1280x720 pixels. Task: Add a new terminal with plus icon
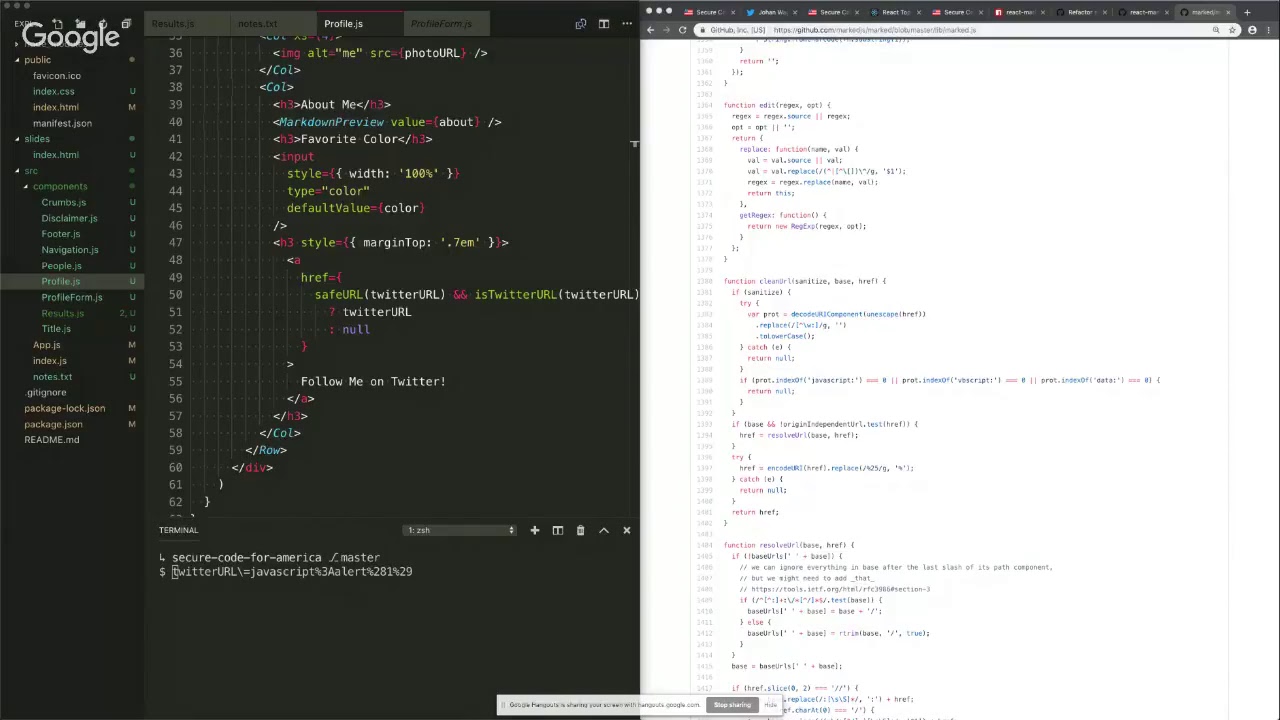534,530
